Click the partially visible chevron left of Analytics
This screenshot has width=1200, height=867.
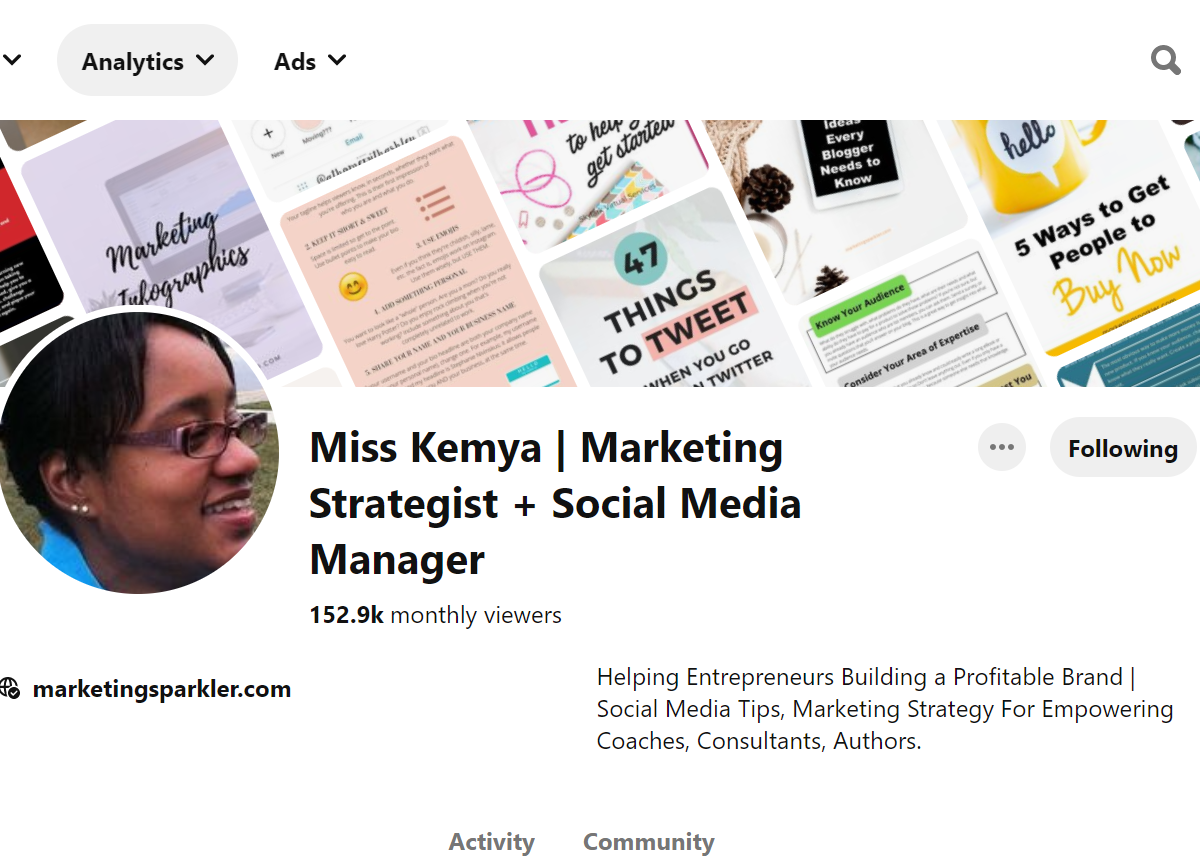(x=11, y=61)
